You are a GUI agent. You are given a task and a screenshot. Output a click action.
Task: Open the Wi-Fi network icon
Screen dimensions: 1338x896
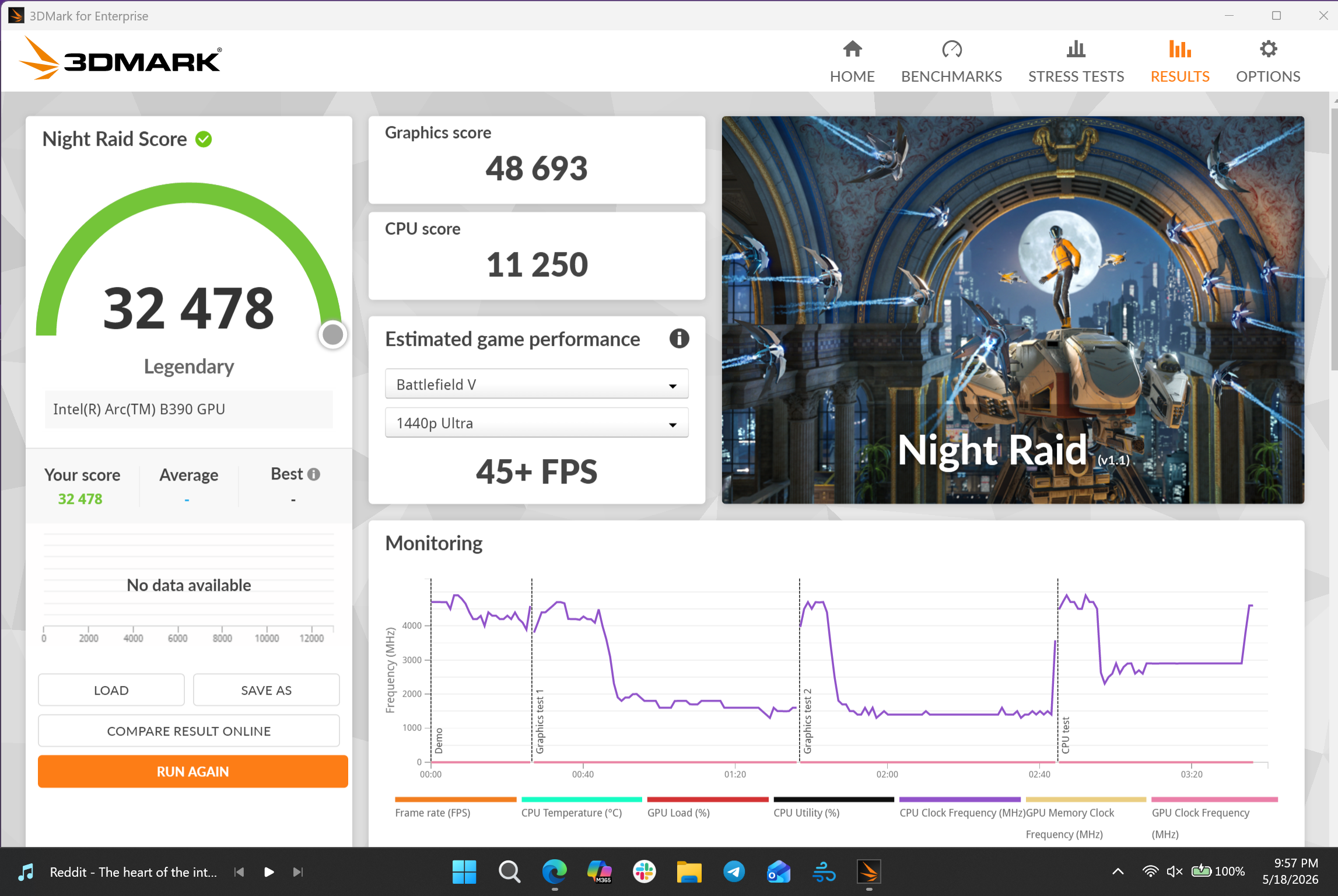pos(1150,871)
